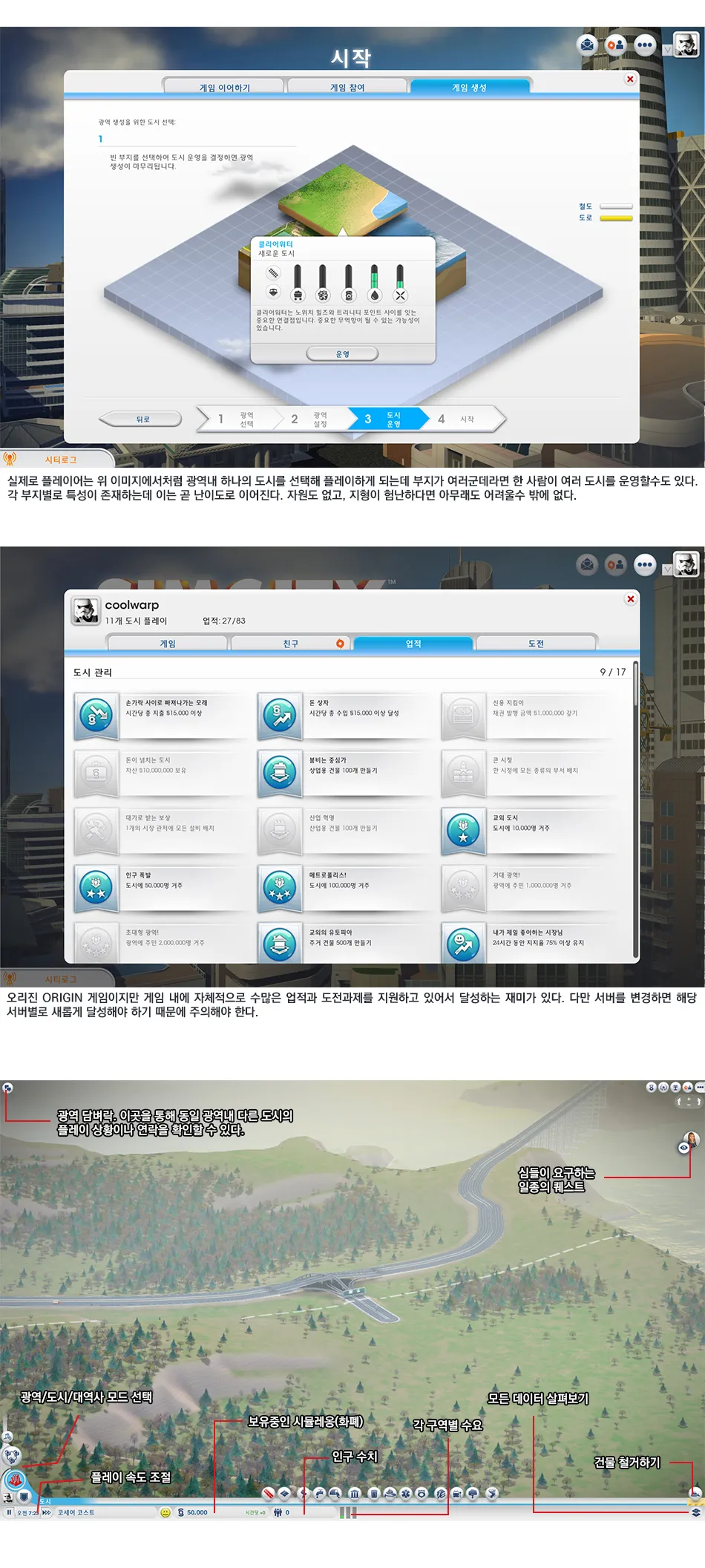Click the population count indicator
This screenshot has height=1568, width=705.
coord(282,1512)
